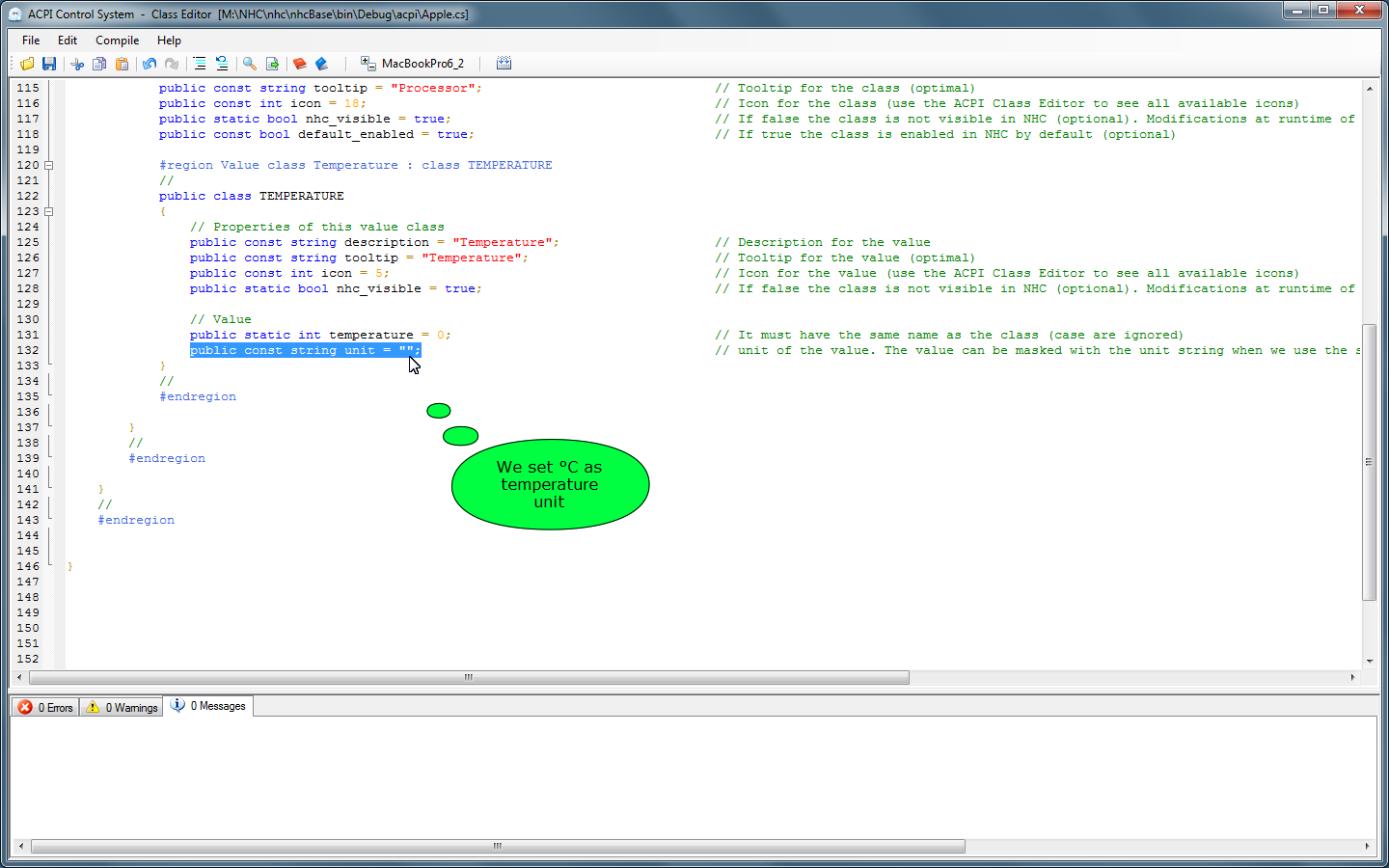The width and height of the screenshot is (1389, 868).
Task: Save the file with the floppy disk icon
Action: tap(49, 64)
